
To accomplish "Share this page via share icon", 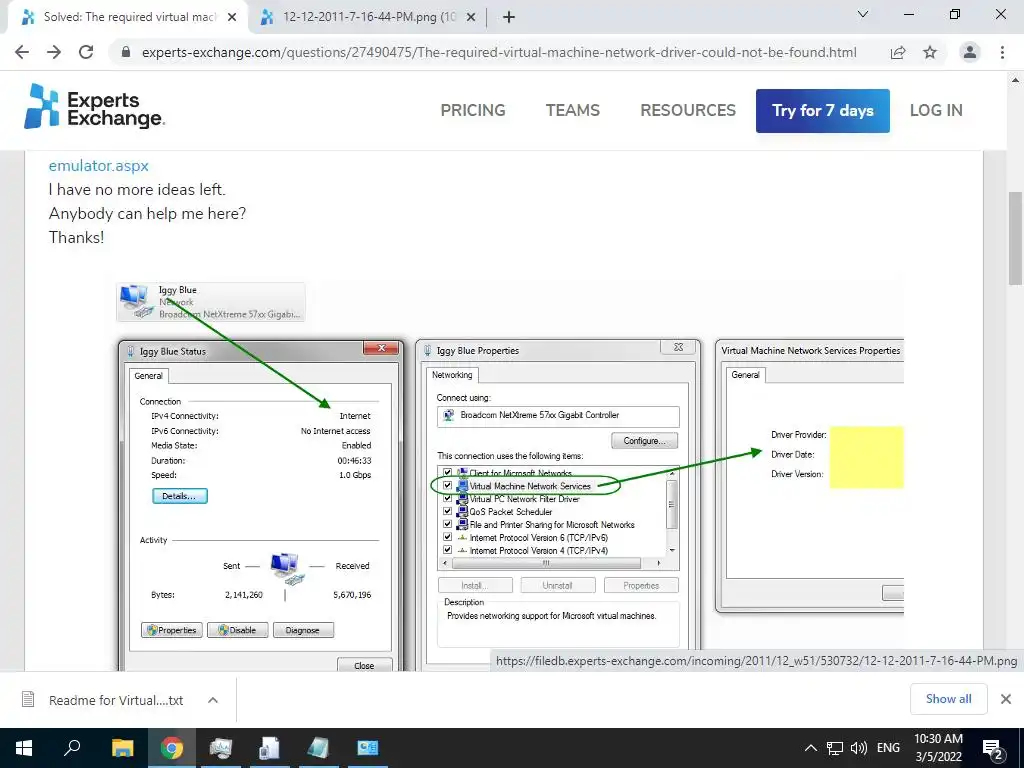I will (x=898, y=52).
